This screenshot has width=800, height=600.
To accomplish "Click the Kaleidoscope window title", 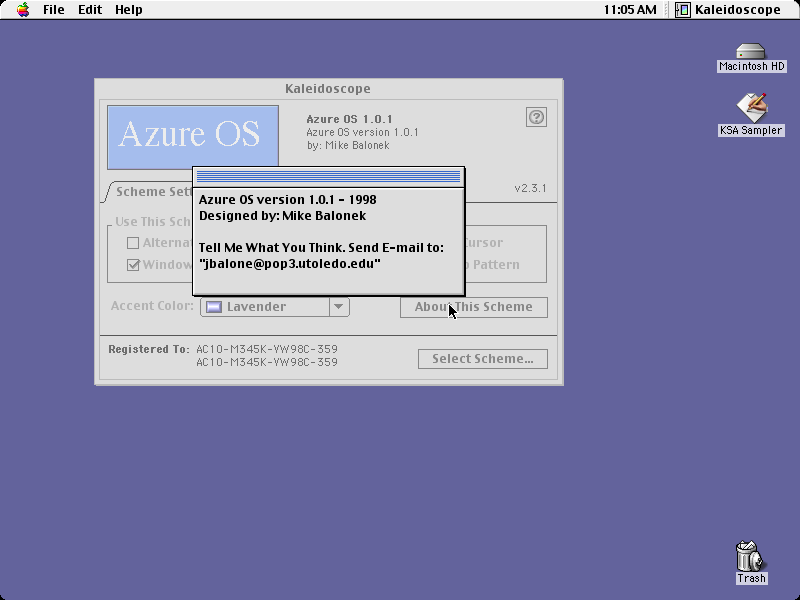I will 328,89.
